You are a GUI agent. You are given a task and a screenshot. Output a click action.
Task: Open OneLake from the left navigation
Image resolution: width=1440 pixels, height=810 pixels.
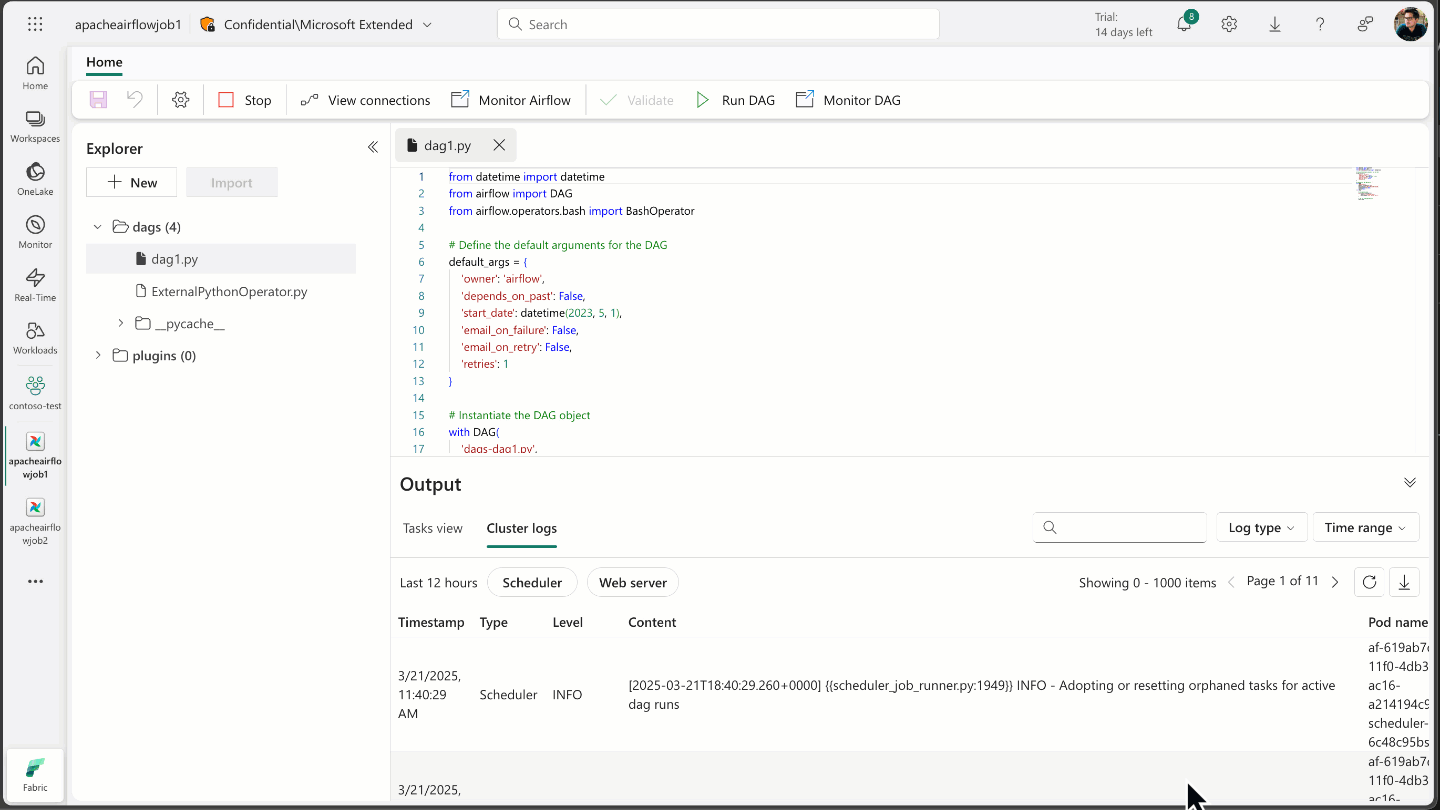tap(35, 179)
